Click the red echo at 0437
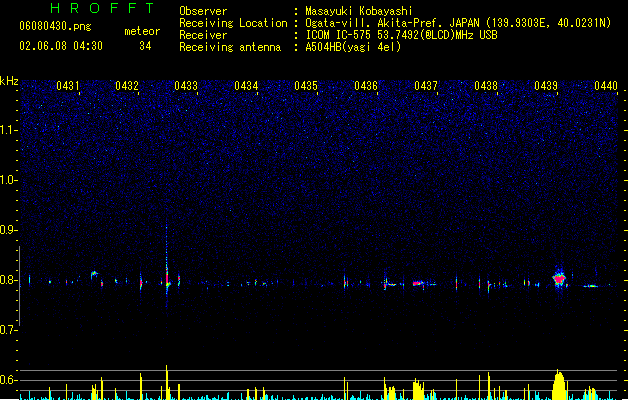629x400 pixels. pyautogui.click(x=418, y=283)
